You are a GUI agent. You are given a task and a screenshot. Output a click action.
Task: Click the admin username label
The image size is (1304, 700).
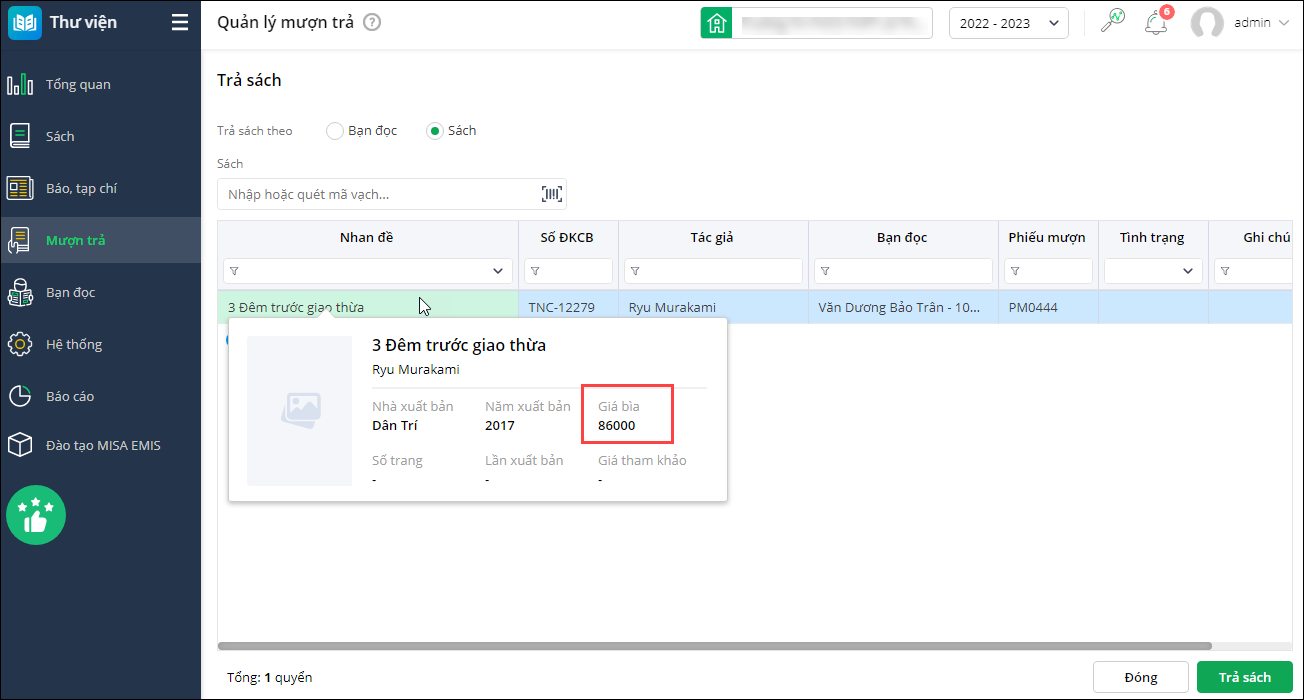click(1252, 22)
